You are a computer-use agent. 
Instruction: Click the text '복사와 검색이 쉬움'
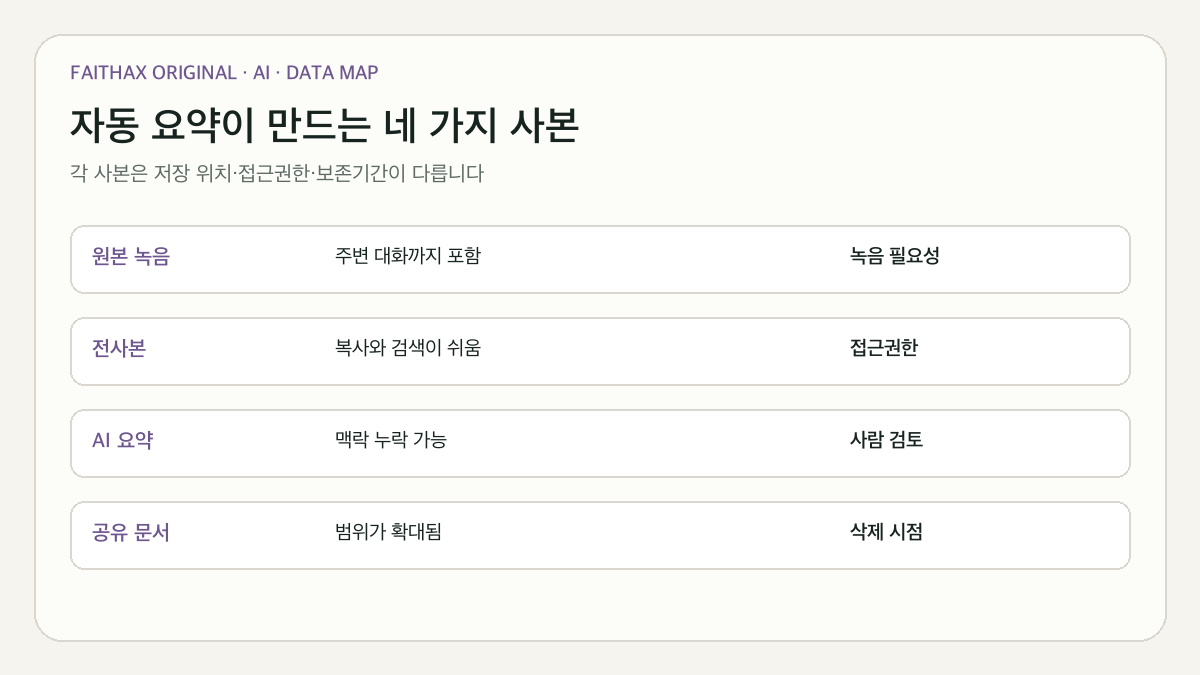coord(408,348)
